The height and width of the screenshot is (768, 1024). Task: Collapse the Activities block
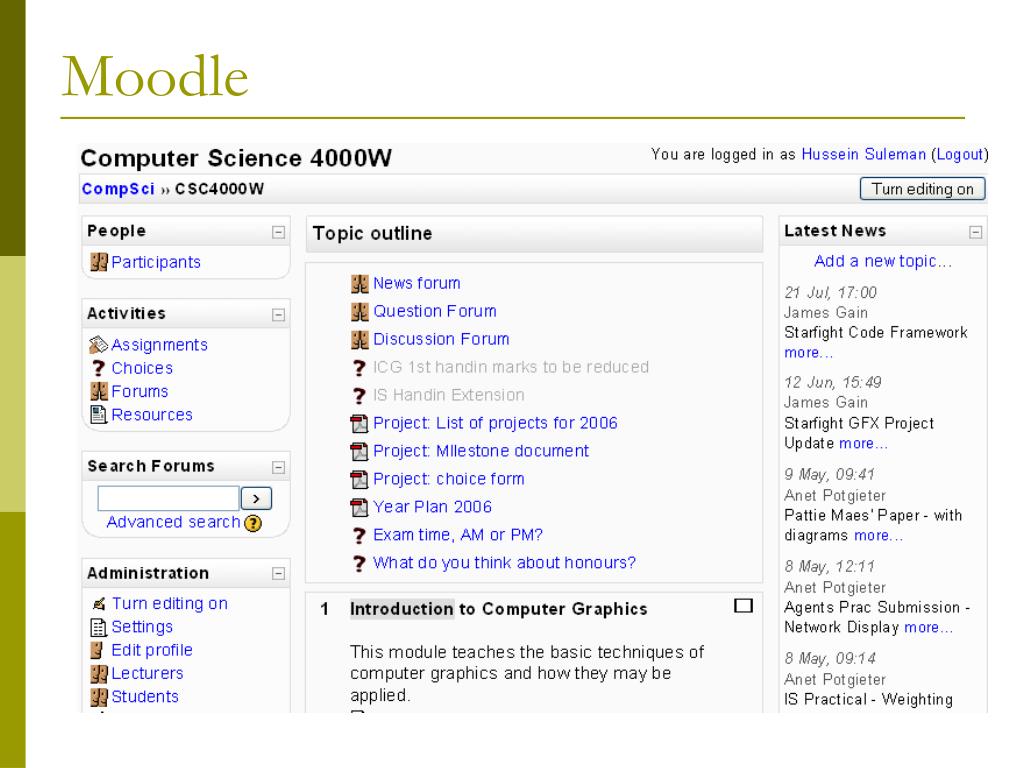pos(278,315)
